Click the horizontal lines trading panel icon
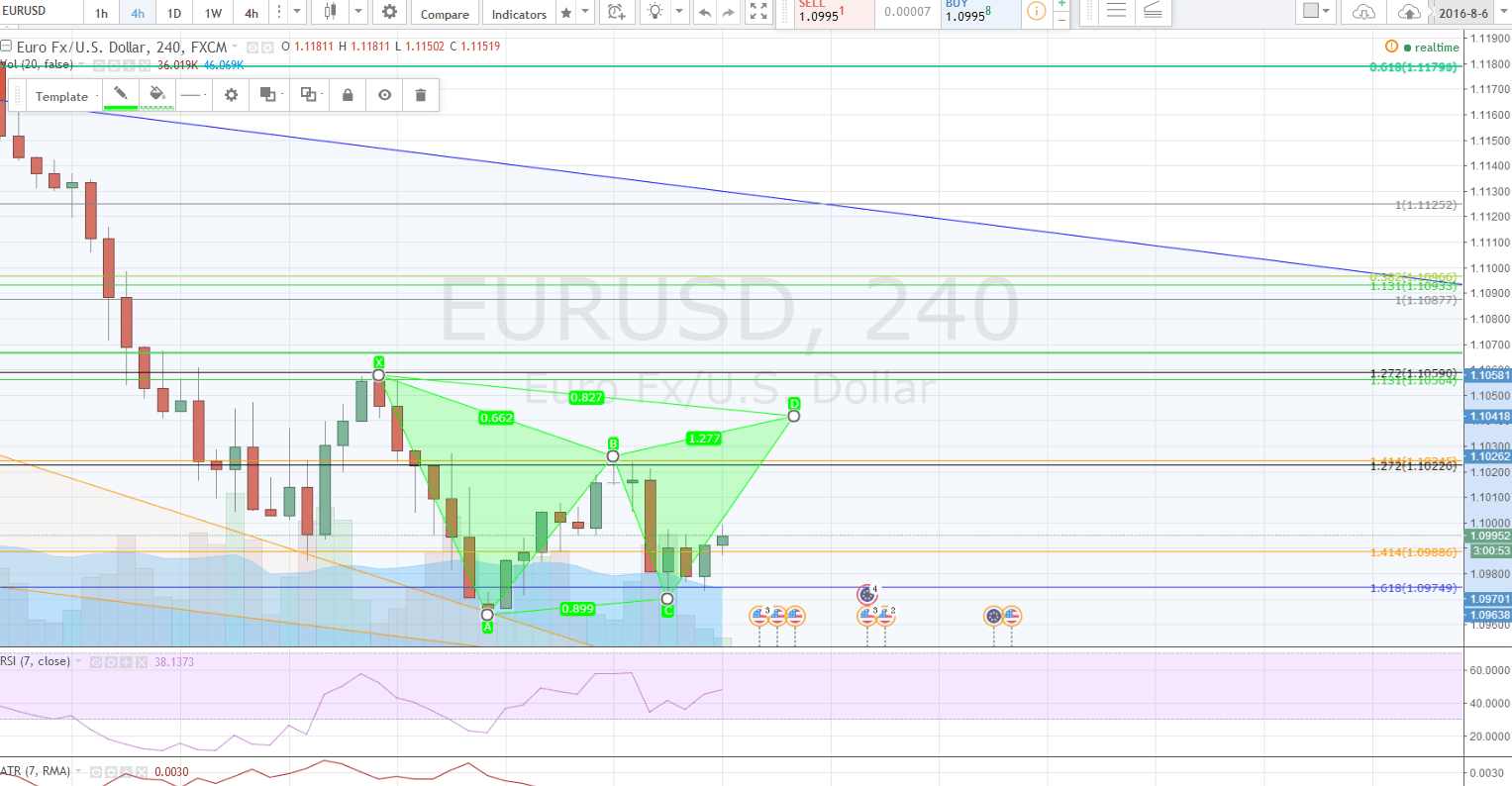1512x786 pixels. (1116, 12)
